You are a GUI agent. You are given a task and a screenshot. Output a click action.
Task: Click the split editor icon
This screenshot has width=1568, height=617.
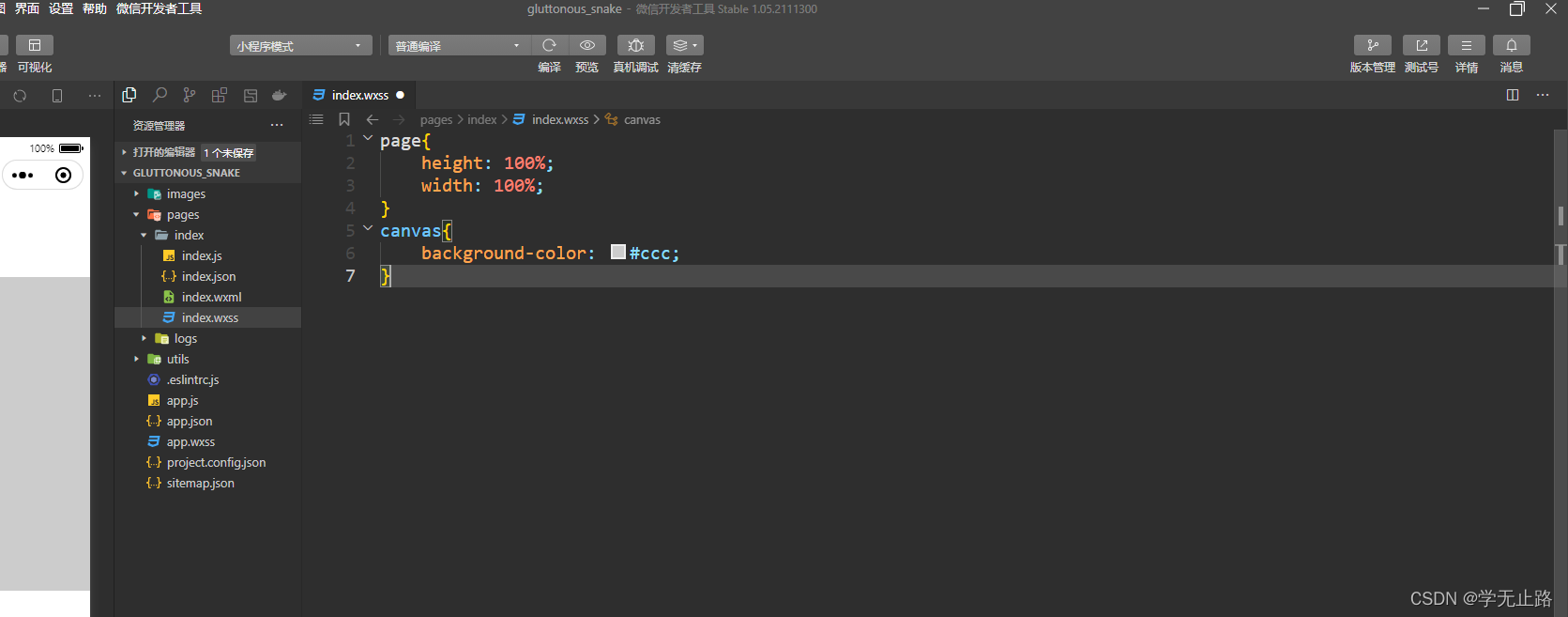click(1513, 95)
